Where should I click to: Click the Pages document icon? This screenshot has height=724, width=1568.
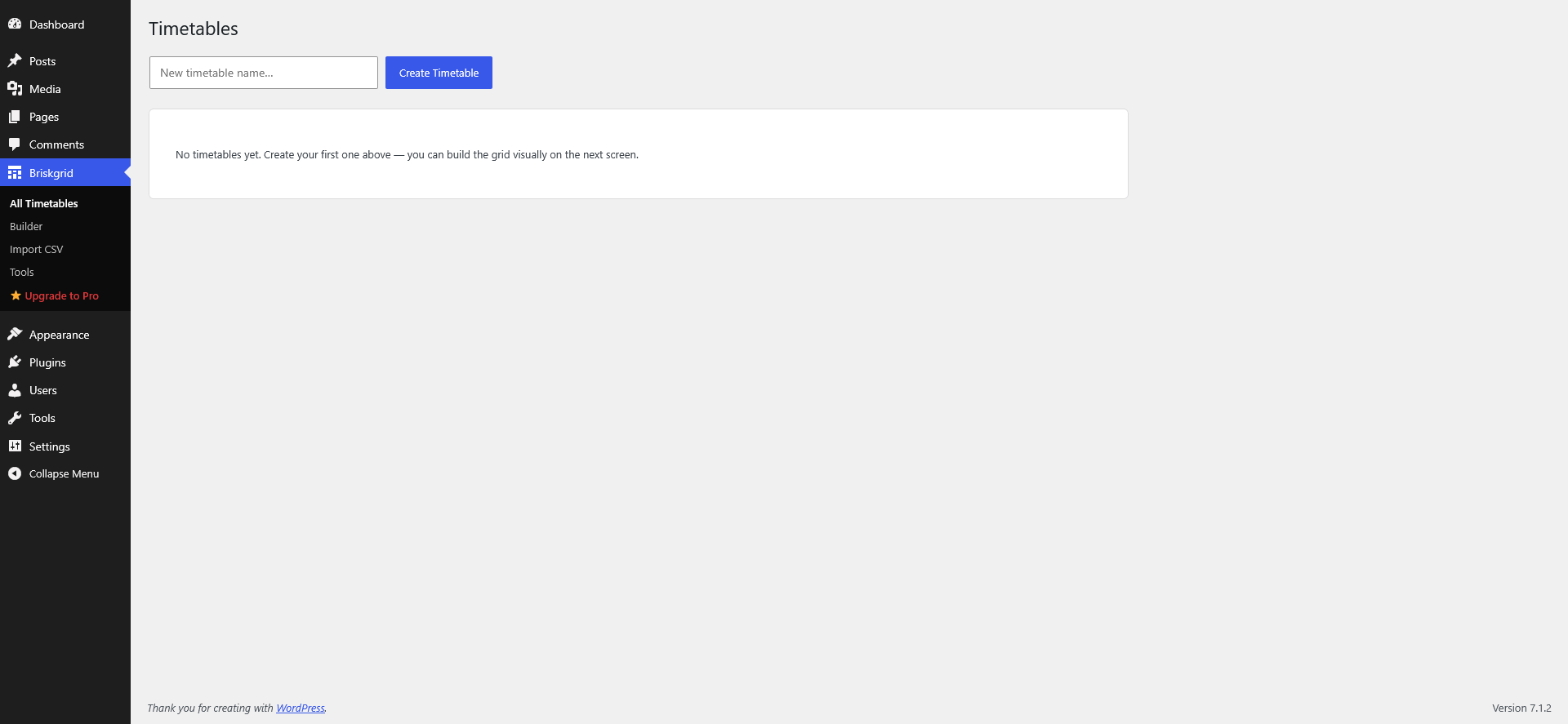(x=15, y=116)
